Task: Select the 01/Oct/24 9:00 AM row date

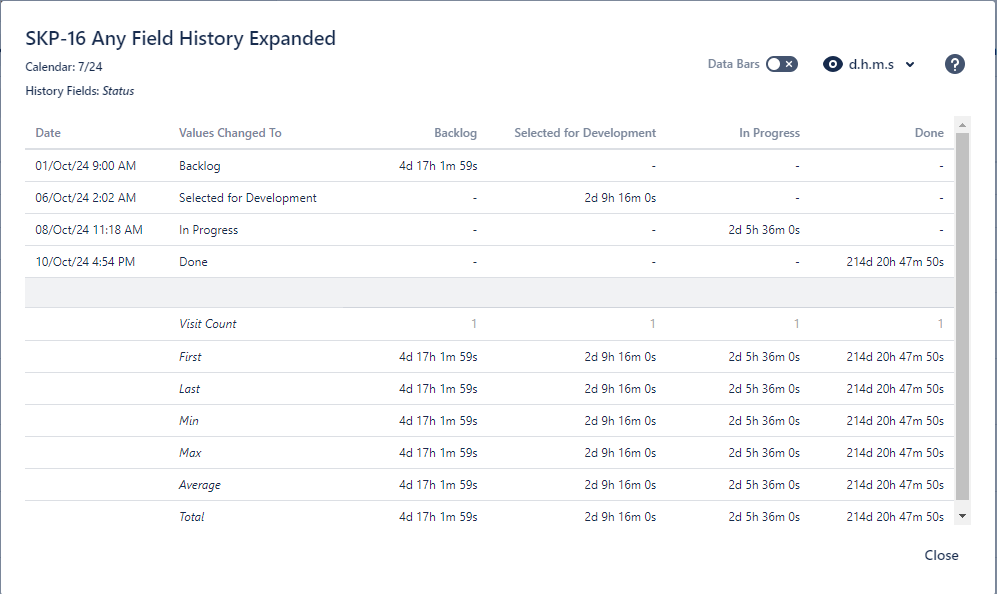Action: click(85, 166)
